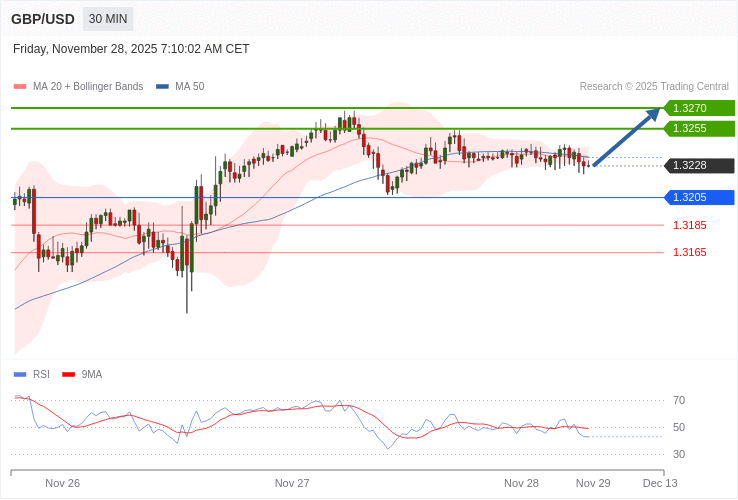Click the black 1.3228 current price tag

pos(699,165)
